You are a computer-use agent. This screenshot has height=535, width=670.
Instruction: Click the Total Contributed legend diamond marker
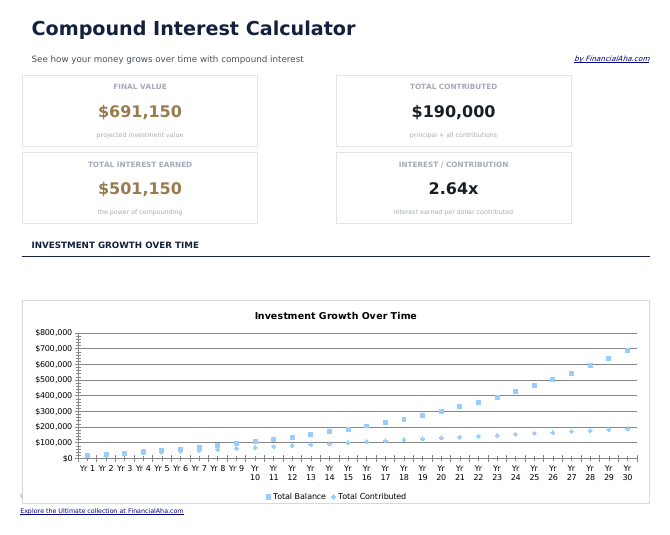(333, 497)
